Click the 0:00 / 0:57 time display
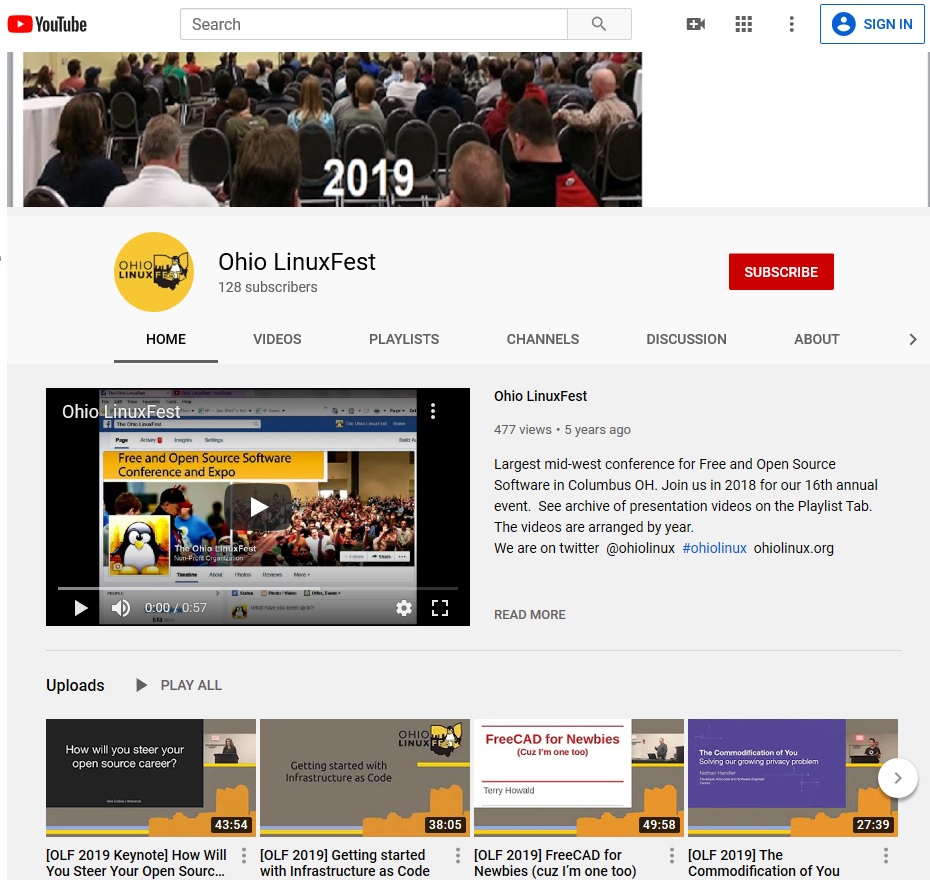This screenshot has height=880, width=930. pyautogui.click(x=176, y=608)
